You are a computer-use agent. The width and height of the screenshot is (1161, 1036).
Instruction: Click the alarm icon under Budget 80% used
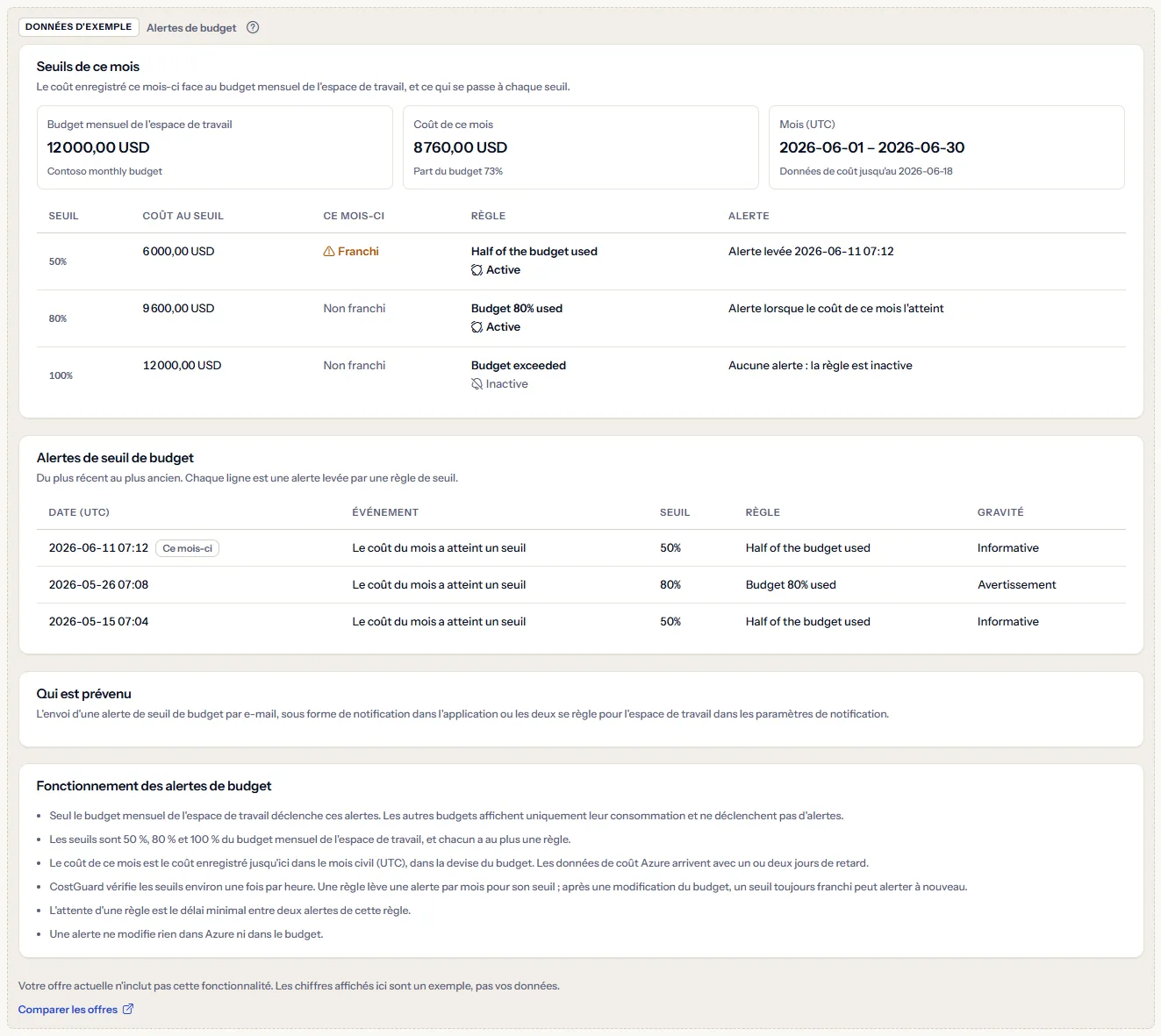pyautogui.click(x=477, y=327)
